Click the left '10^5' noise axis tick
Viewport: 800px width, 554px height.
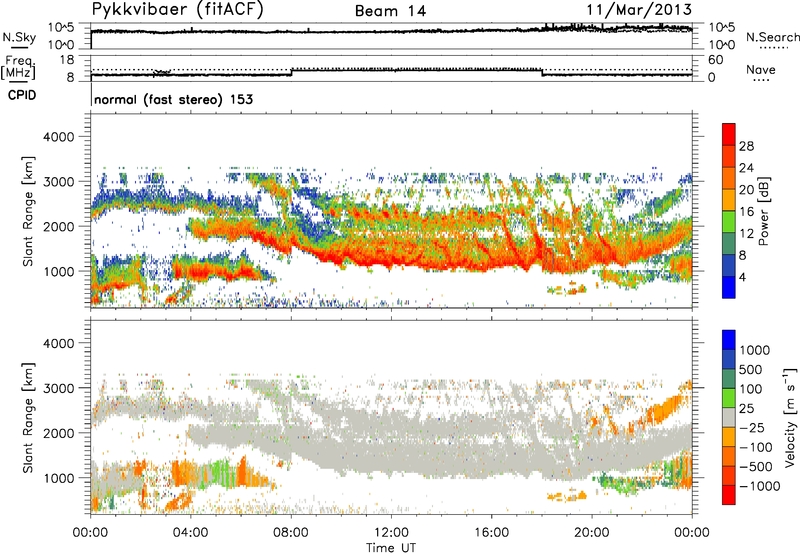pos(61,27)
